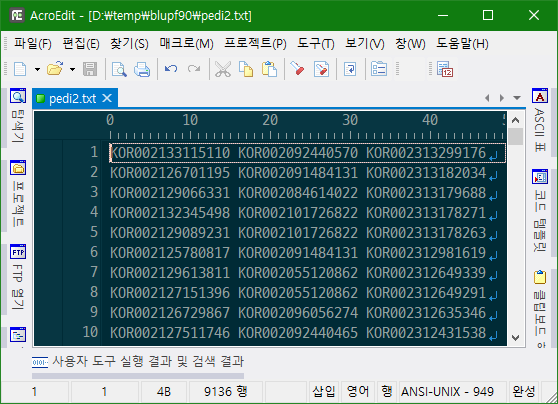The height and width of the screenshot is (404, 558).
Task: Open the 클립보드 panel on the right
Action: (540, 309)
